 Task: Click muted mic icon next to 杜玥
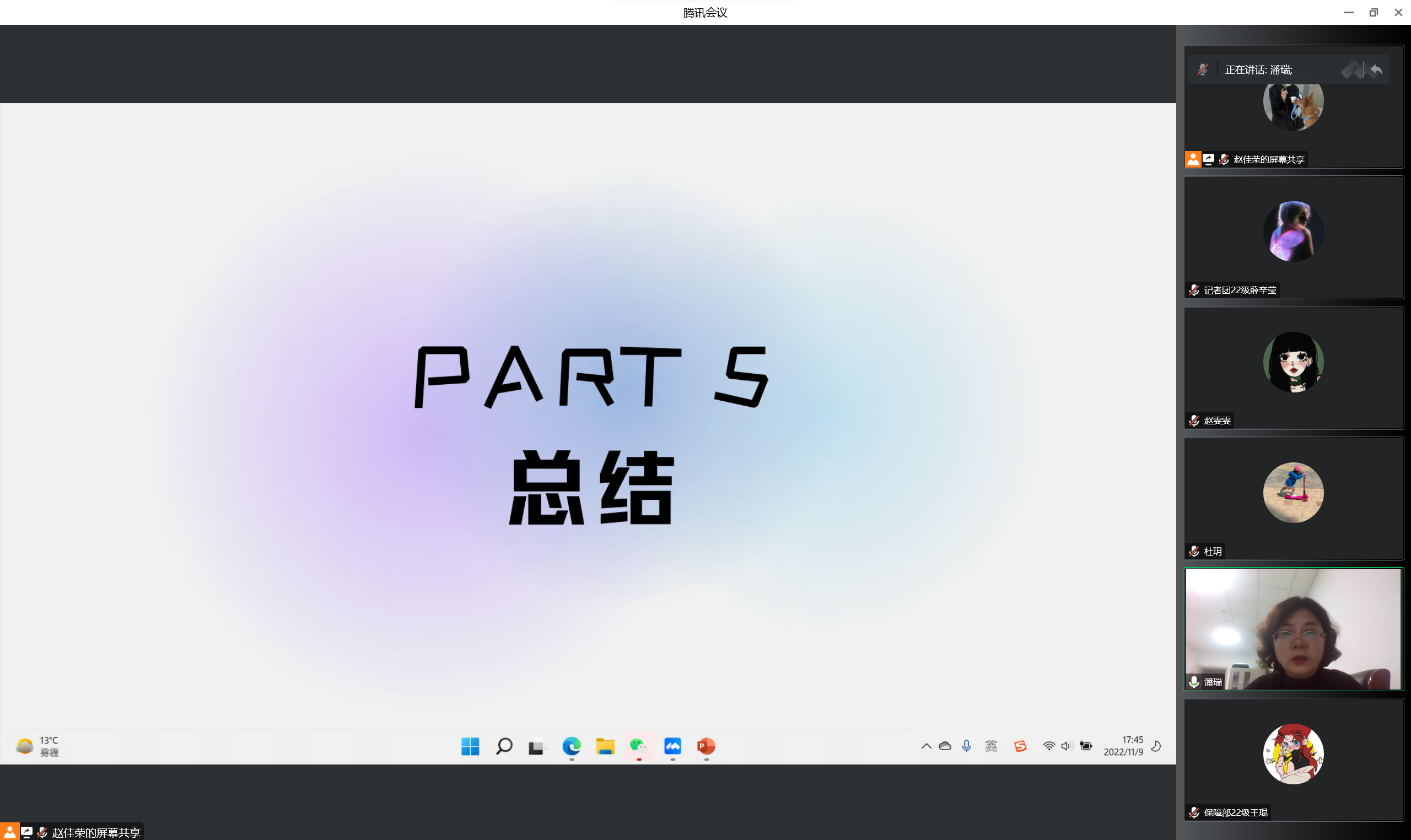(x=1194, y=551)
